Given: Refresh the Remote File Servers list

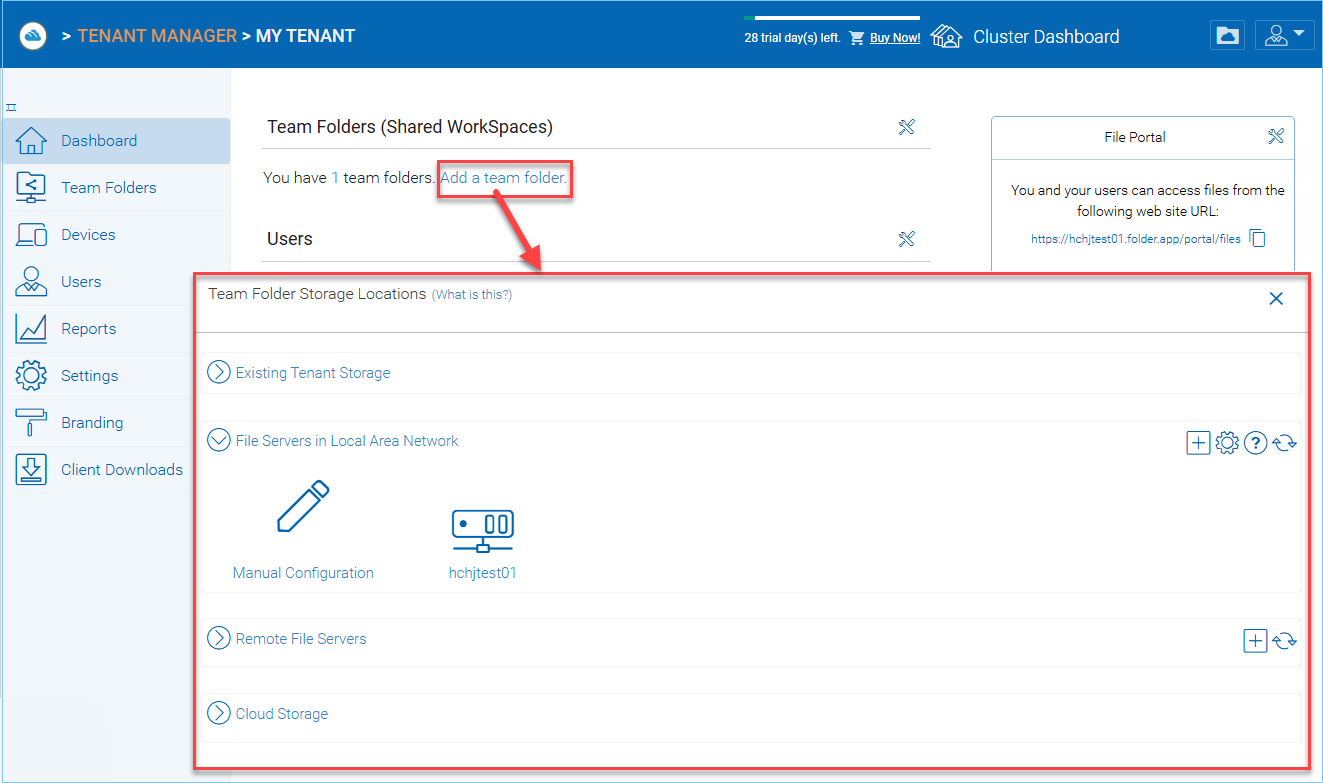Looking at the screenshot, I should tap(1285, 640).
